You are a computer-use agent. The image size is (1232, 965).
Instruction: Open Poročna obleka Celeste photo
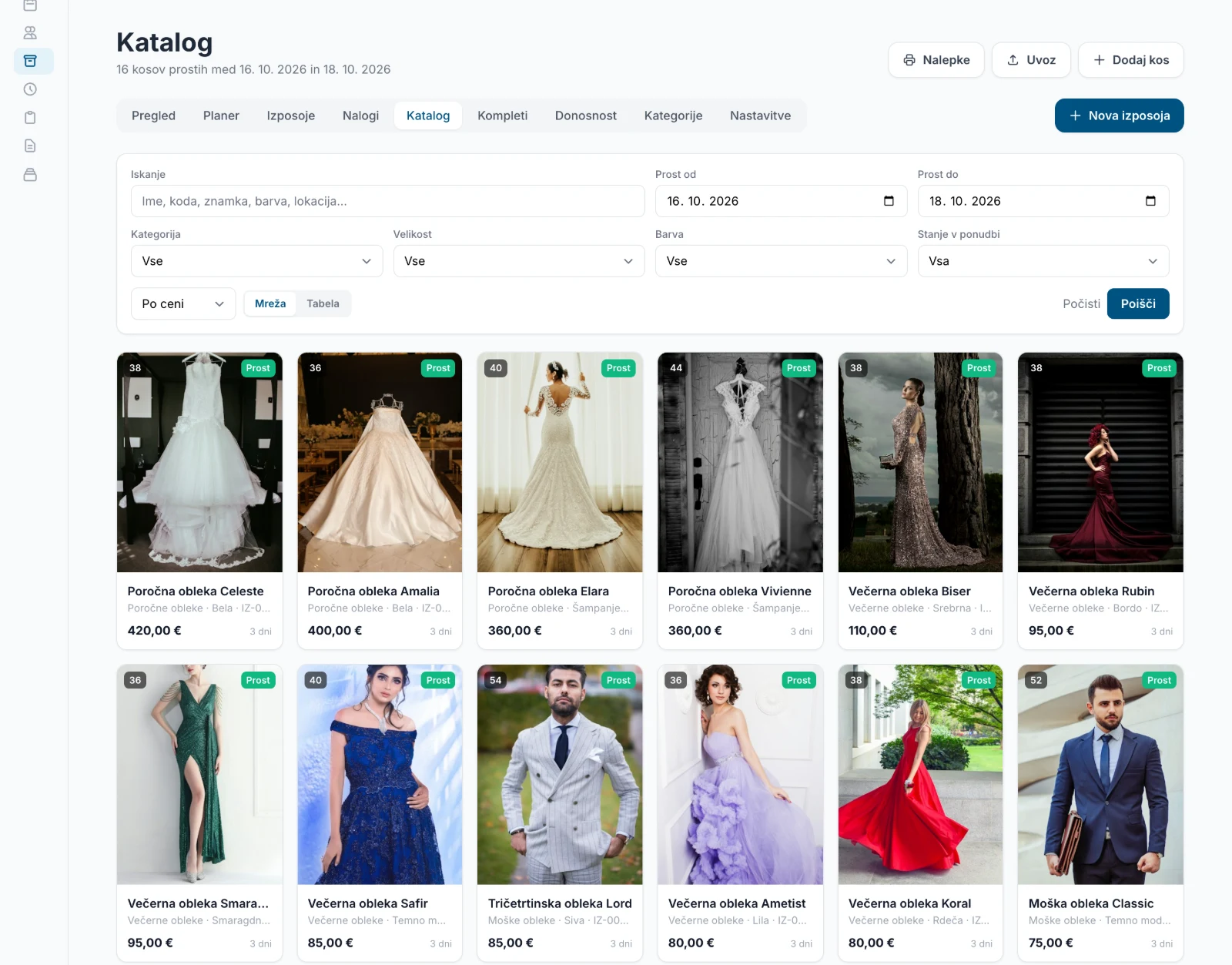[x=199, y=462]
